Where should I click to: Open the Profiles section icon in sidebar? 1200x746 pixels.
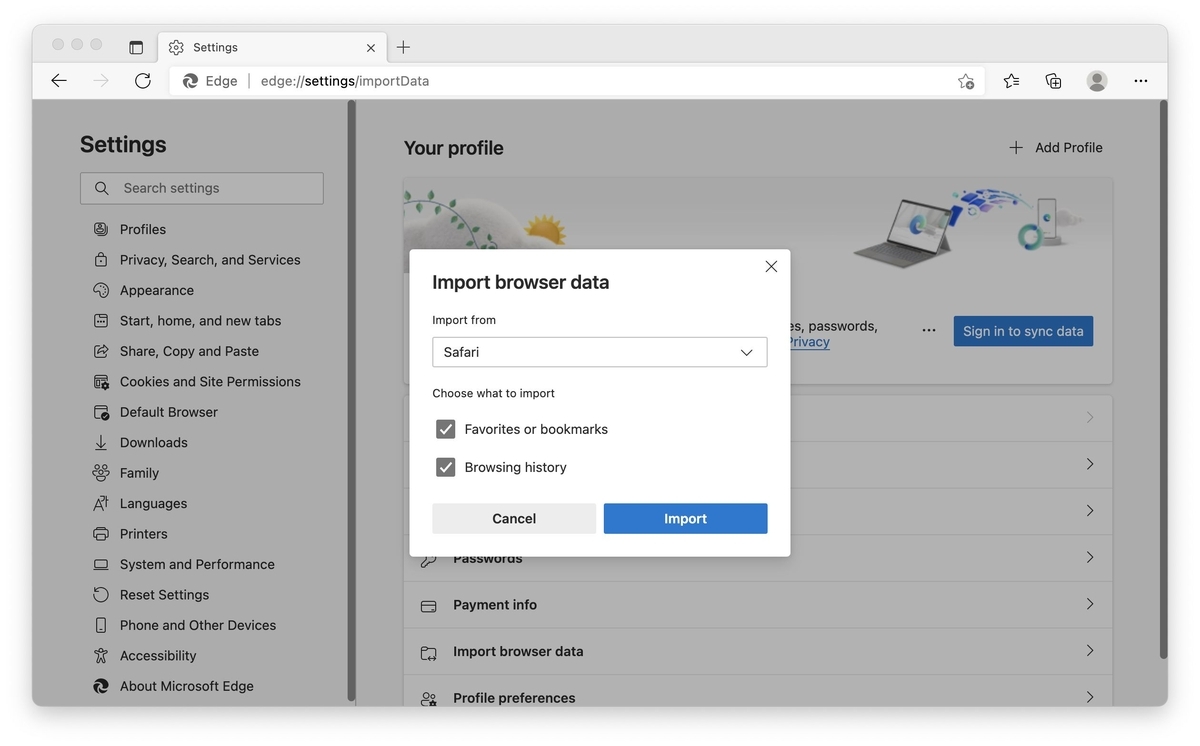pos(101,228)
